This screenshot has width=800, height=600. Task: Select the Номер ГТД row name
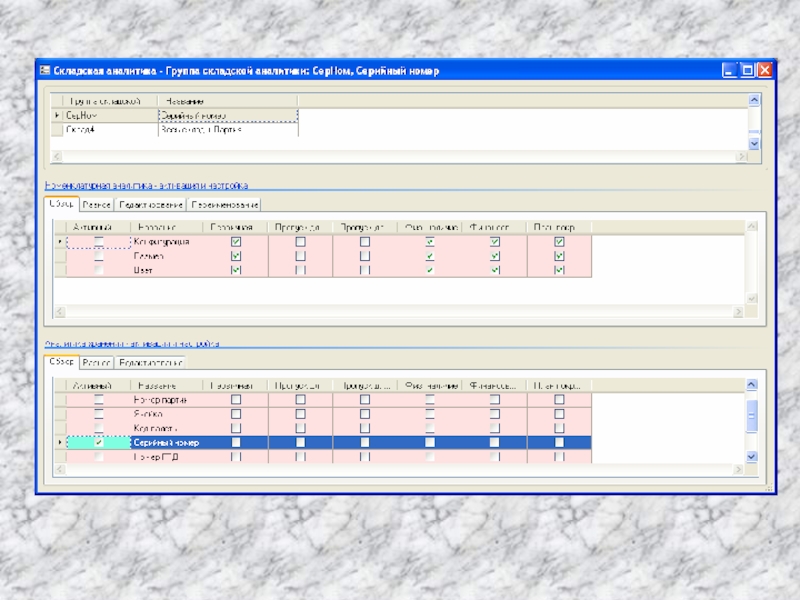[156, 457]
